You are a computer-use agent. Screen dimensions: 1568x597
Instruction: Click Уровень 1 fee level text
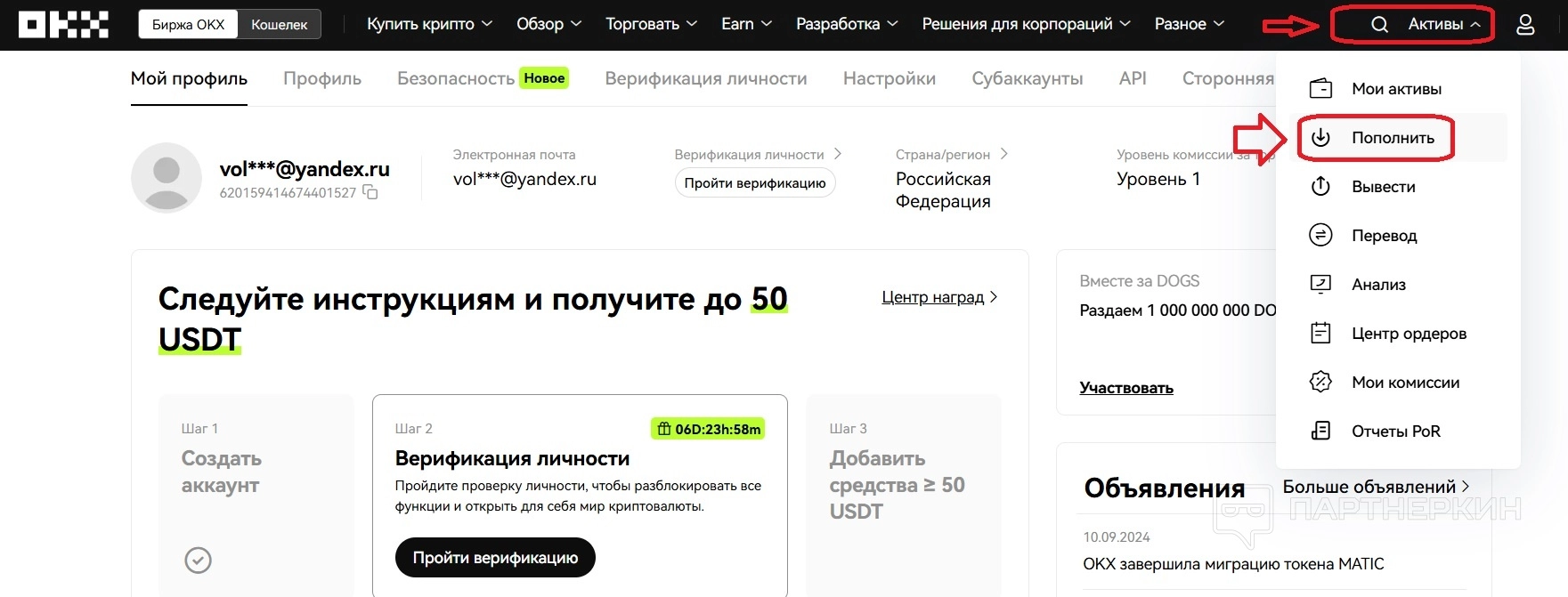tap(1158, 179)
